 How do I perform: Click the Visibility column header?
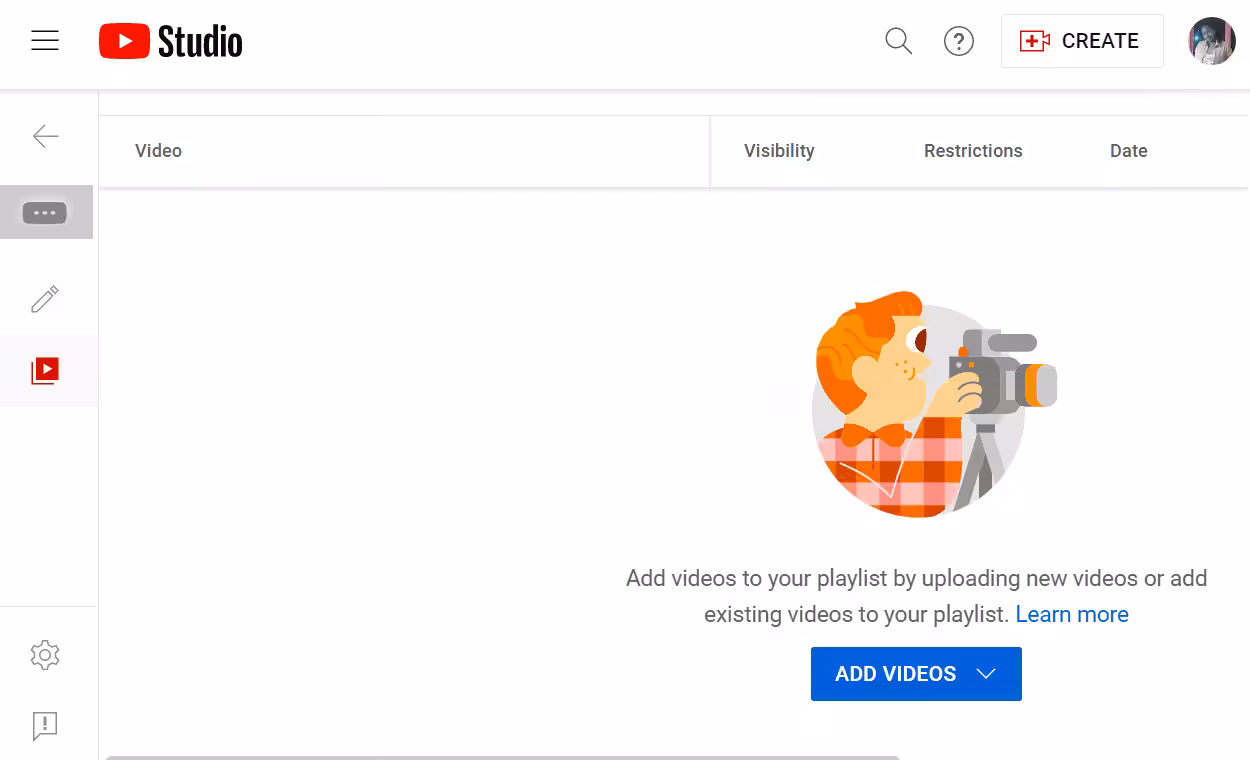(x=779, y=151)
